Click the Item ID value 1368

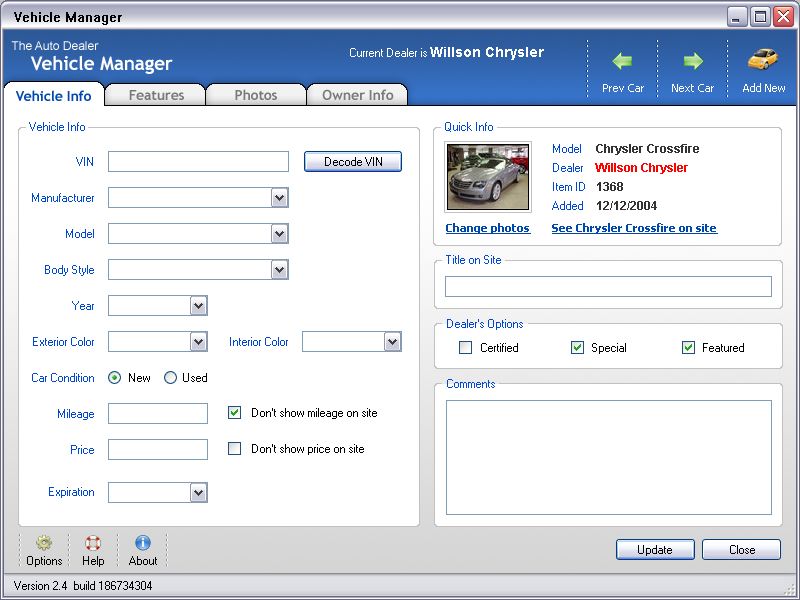click(x=610, y=187)
